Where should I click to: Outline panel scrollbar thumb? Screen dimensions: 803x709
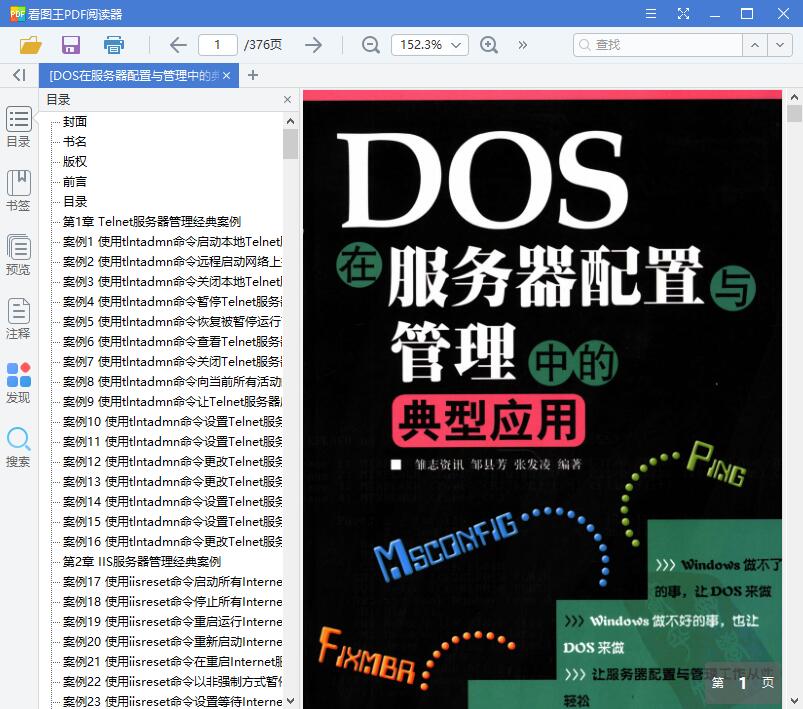coord(290,144)
